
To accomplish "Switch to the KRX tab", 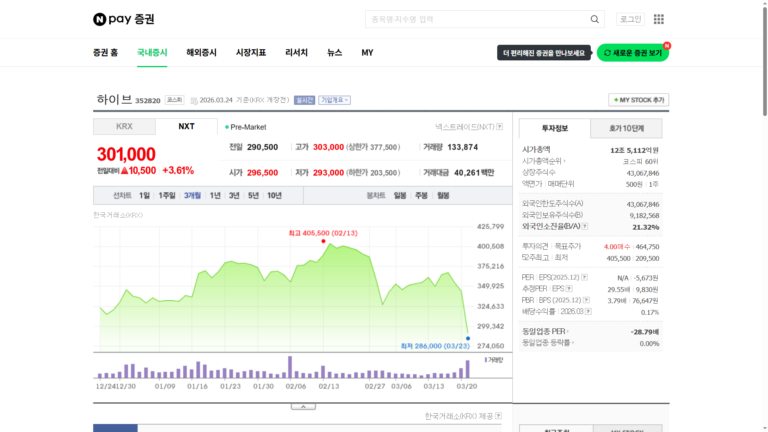I will 124,126.
